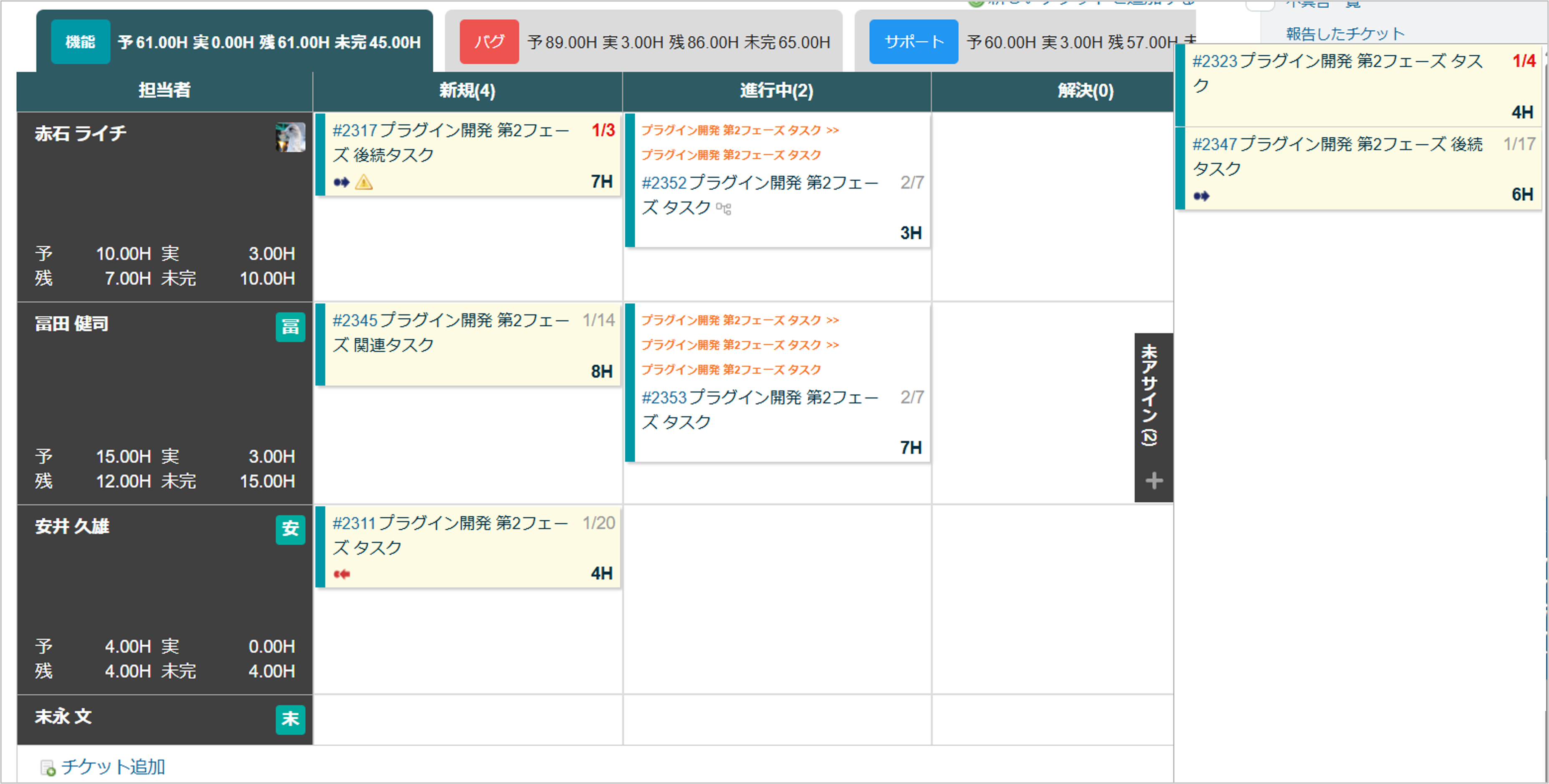This screenshot has width=1549, height=784.
Task: Click 安井 久雄 green avatar badge
Action: (290, 529)
